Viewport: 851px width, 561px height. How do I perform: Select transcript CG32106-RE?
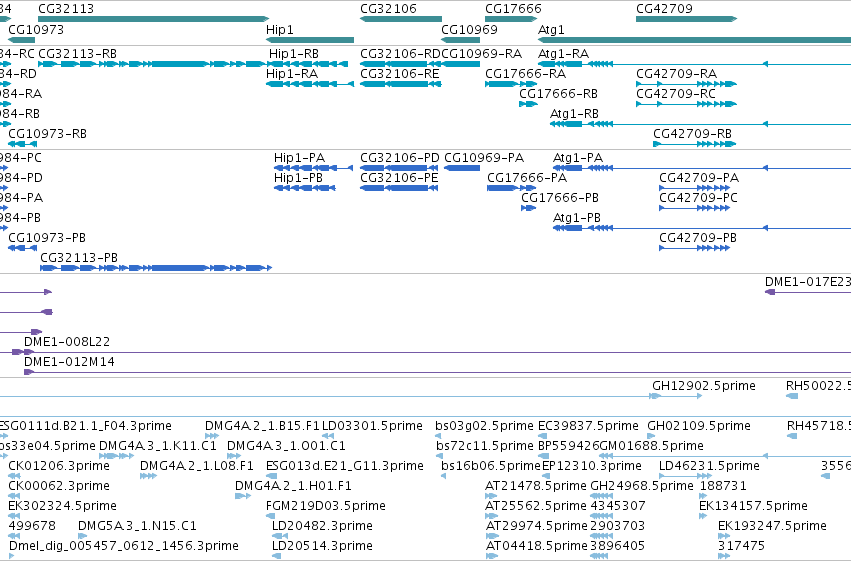pos(401,84)
